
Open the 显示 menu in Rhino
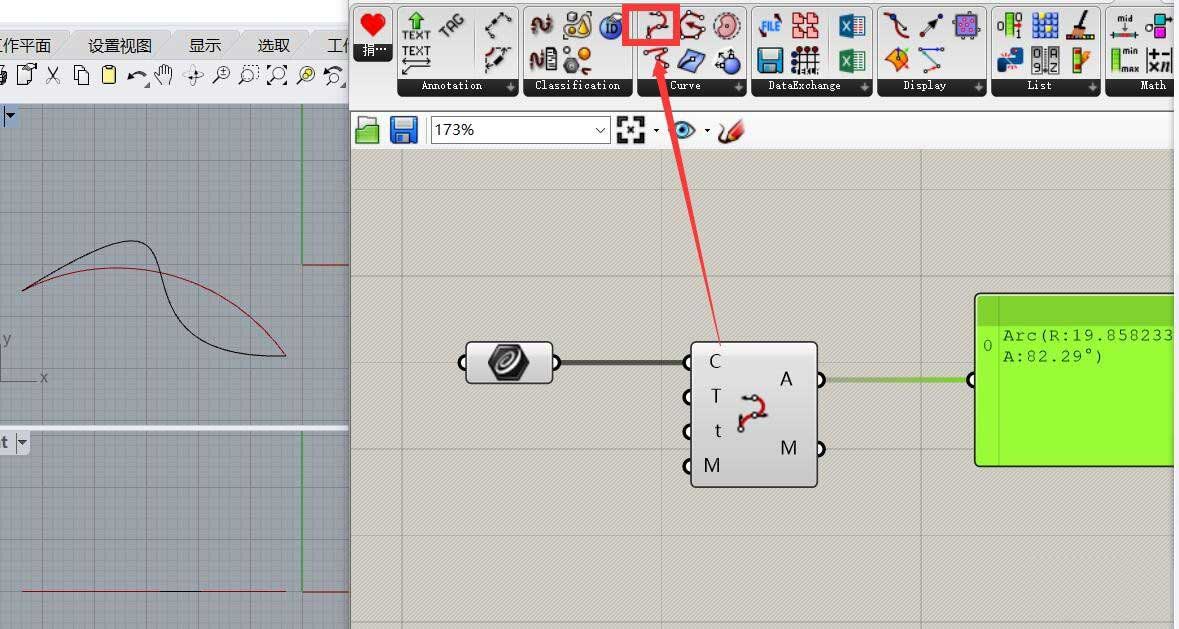[x=204, y=44]
